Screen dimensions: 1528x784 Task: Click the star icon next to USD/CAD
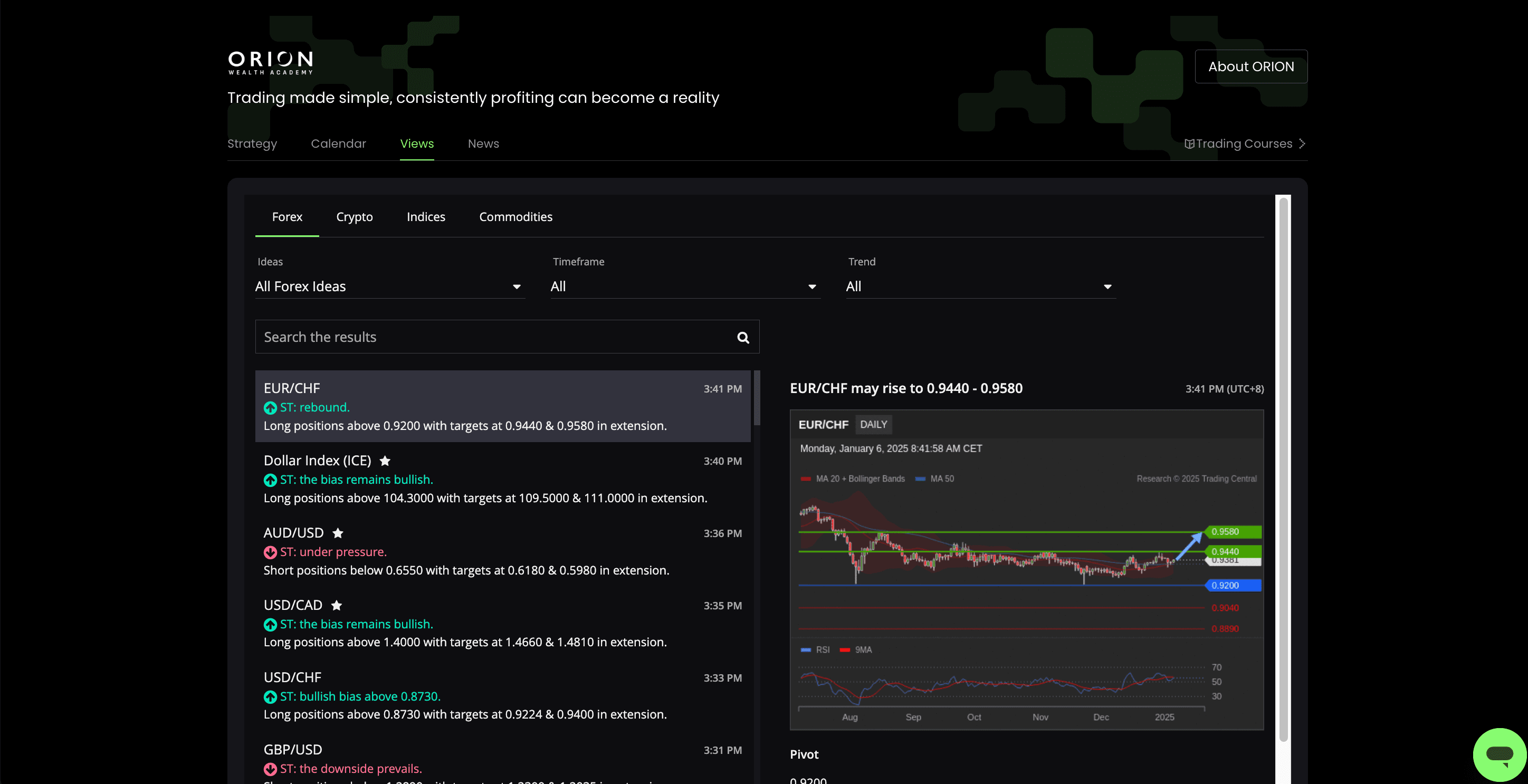(x=336, y=606)
